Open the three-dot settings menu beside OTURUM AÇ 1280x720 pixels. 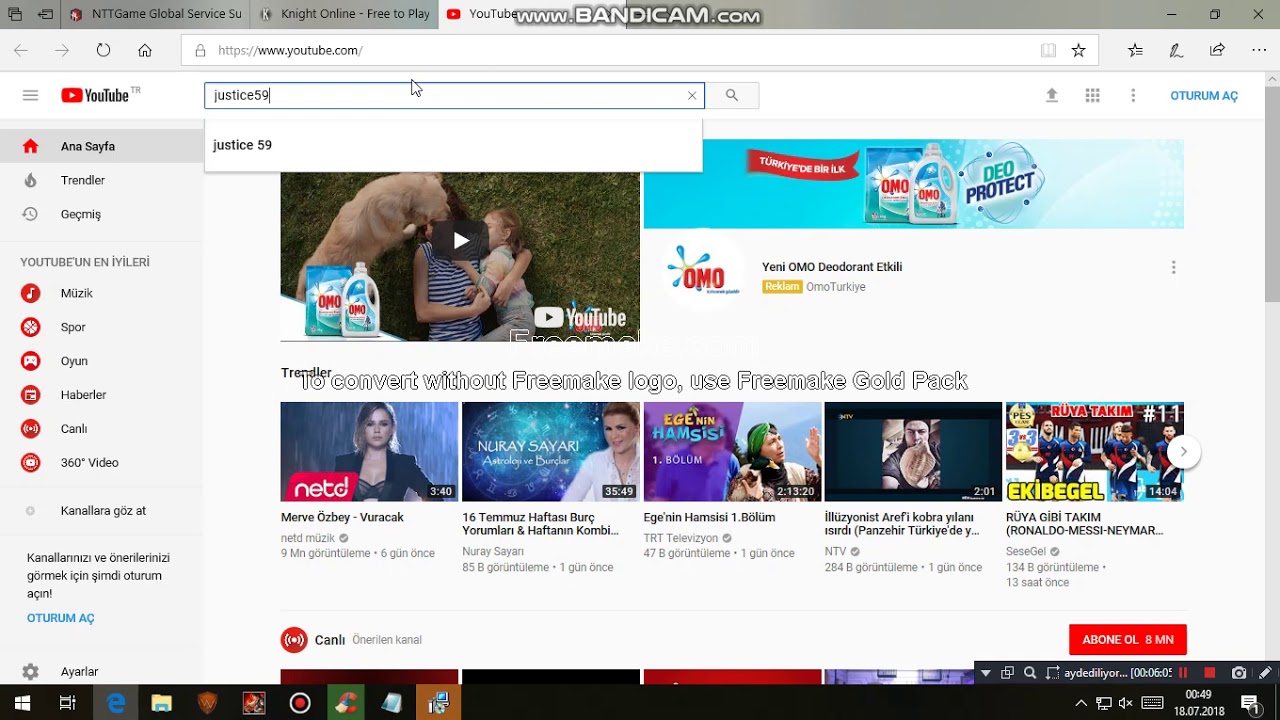tap(1133, 95)
